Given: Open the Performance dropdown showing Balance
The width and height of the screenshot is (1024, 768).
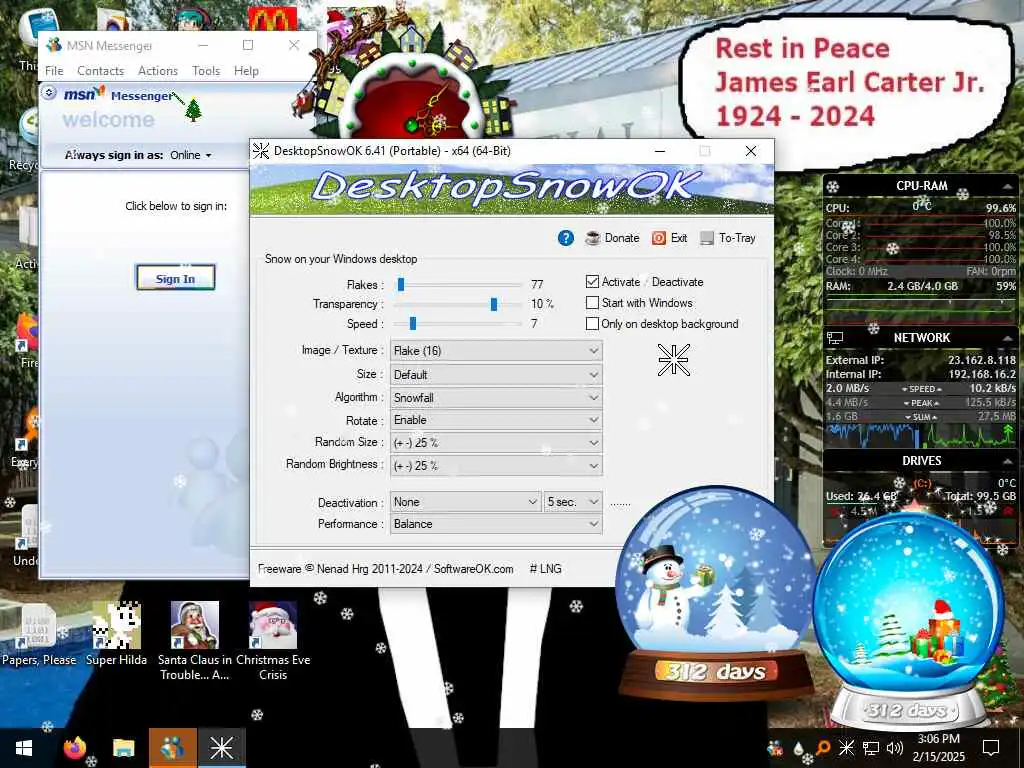Looking at the screenshot, I should (496, 524).
